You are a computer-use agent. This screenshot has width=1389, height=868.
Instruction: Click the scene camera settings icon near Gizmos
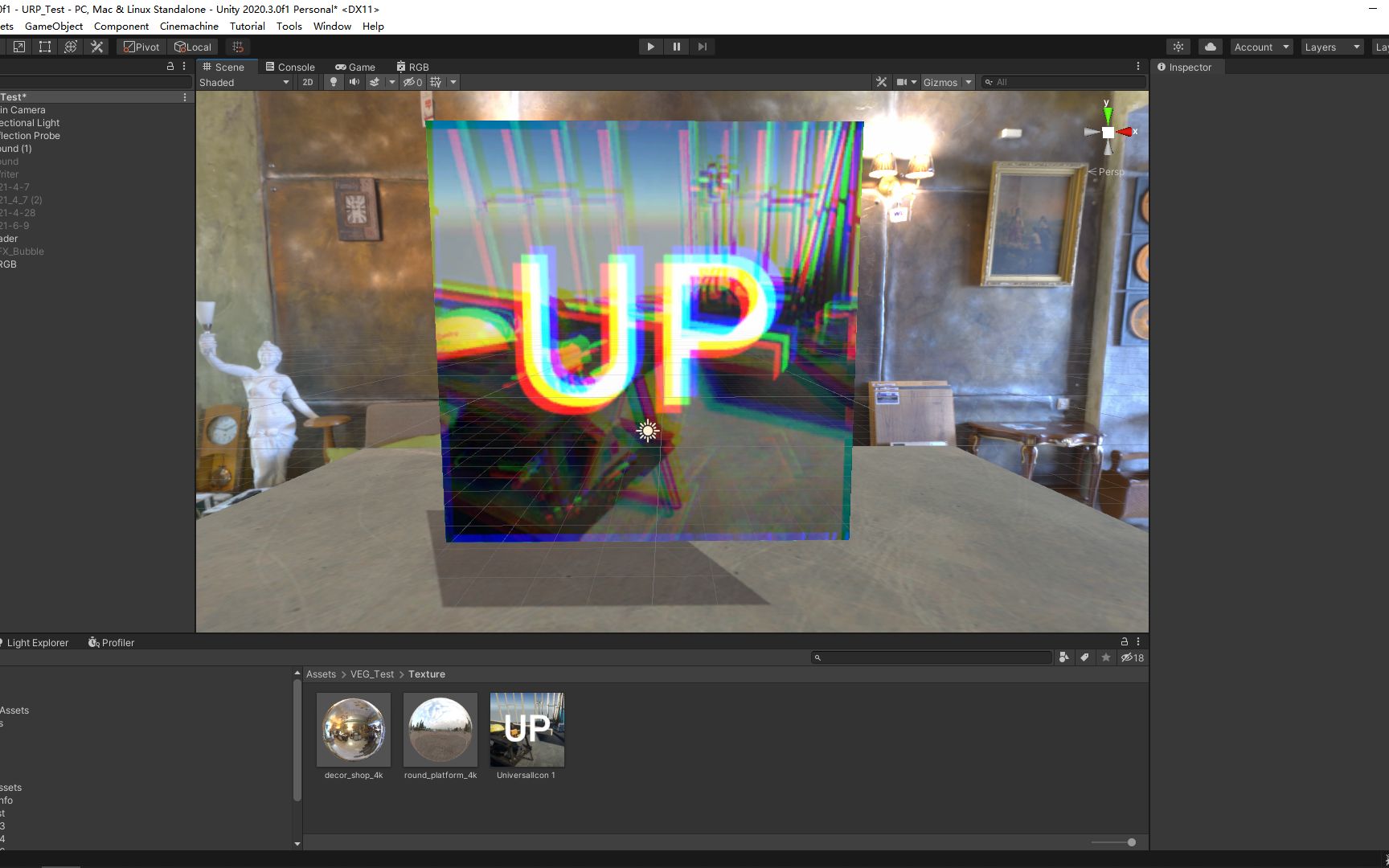(901, 81)
